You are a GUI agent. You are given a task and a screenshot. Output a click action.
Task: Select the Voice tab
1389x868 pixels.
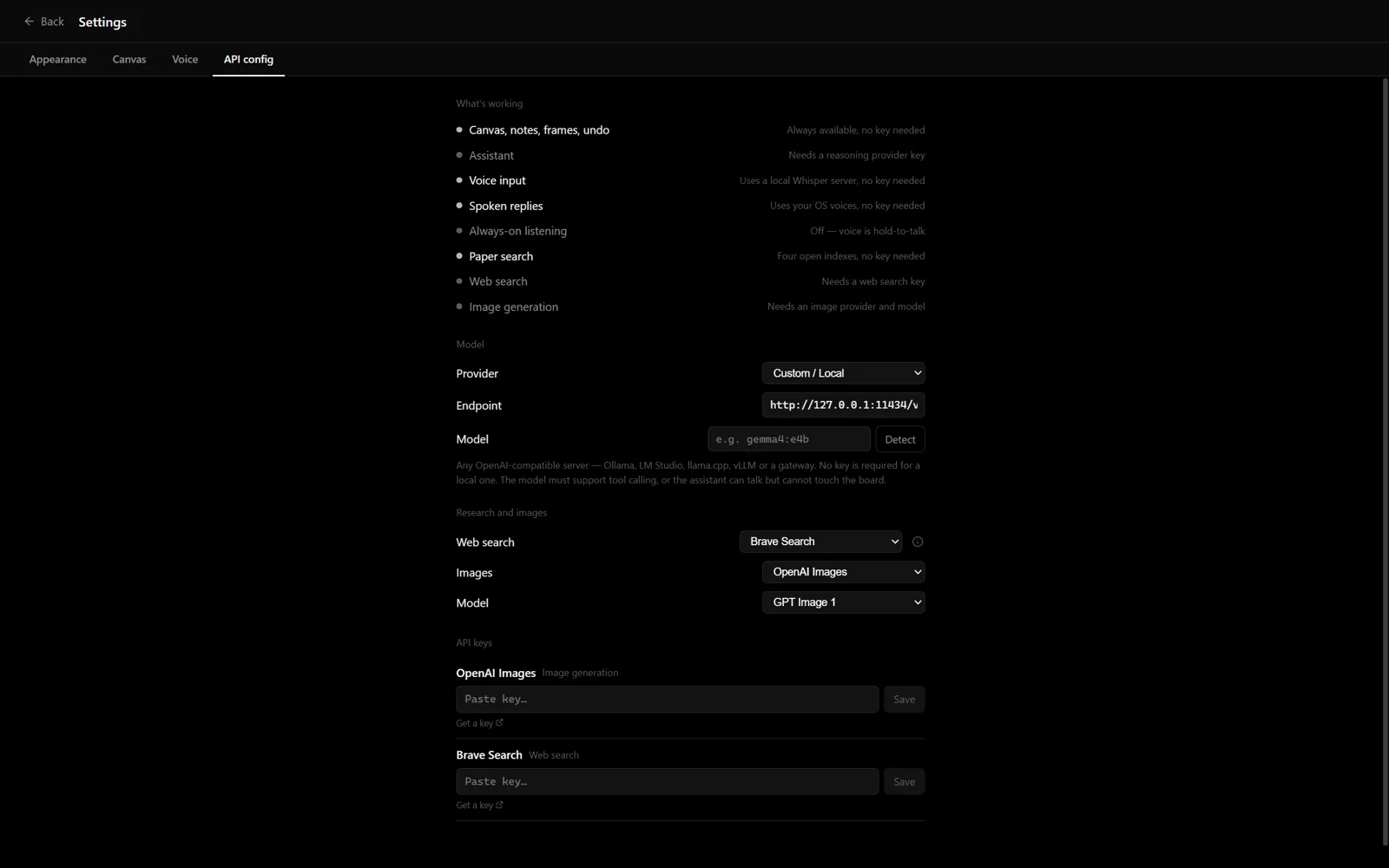(185, 59)
